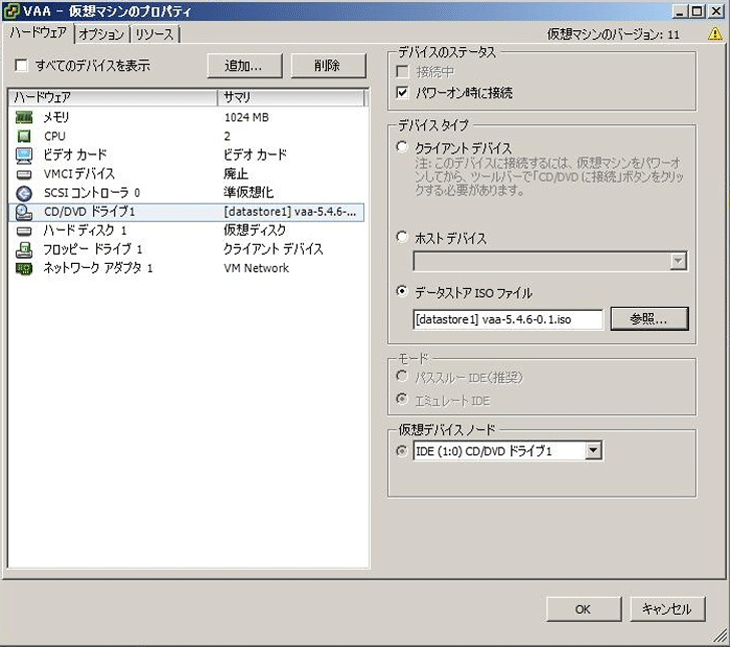Select the floppy drive 1 icon
Viewport: 730px width, 647px height.
[25, 249]
